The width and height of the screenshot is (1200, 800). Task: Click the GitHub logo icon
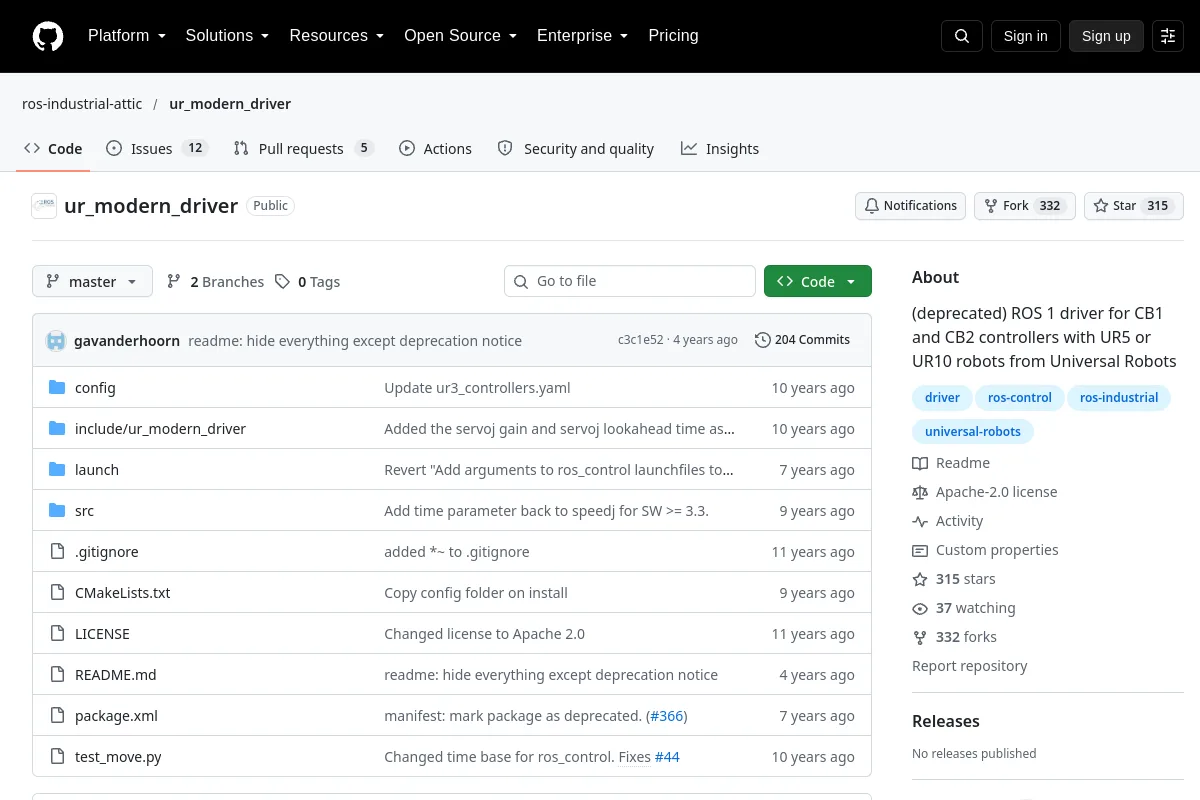pos(48,36)
